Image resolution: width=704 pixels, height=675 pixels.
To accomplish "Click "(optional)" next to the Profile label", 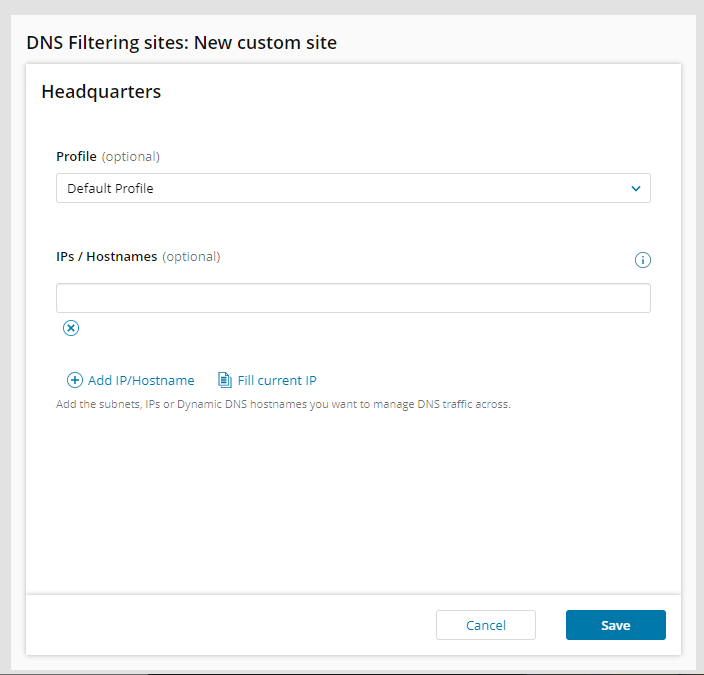I will (x=131, y=156).
